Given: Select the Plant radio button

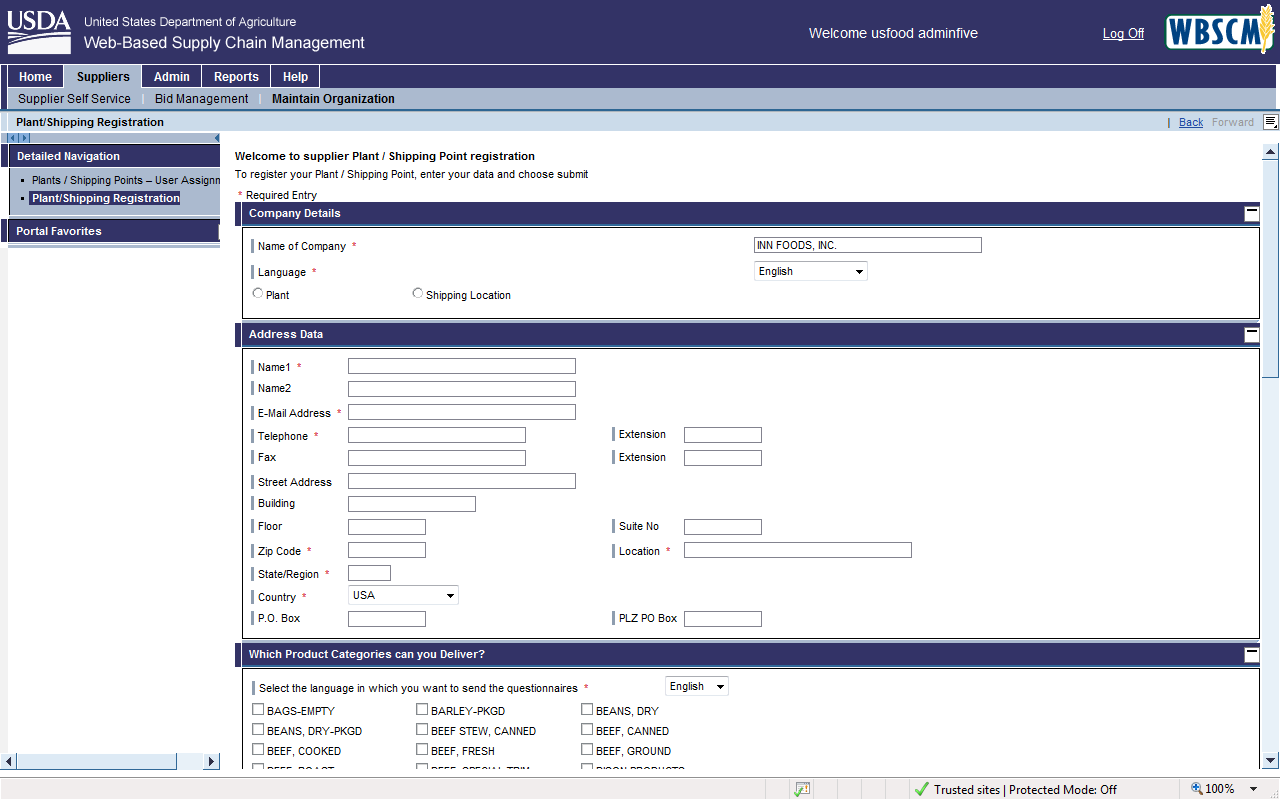Looking at the screenshot, I should pyautogui.click(x=258, y=294).
